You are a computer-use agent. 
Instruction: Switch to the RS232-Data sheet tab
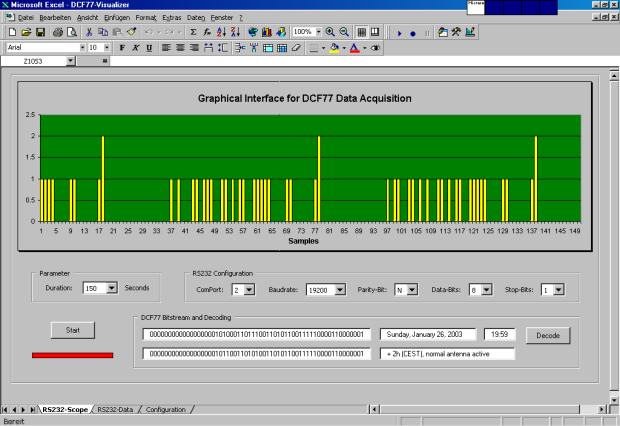115,409
